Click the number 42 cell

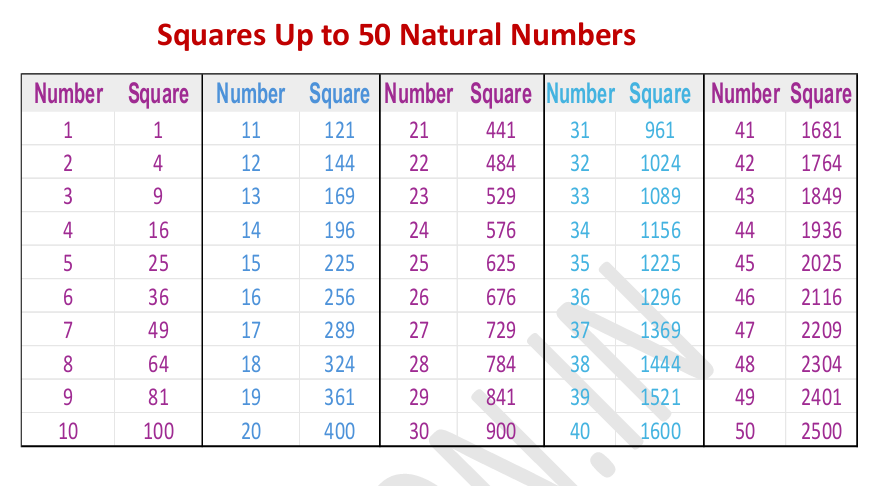744,163
